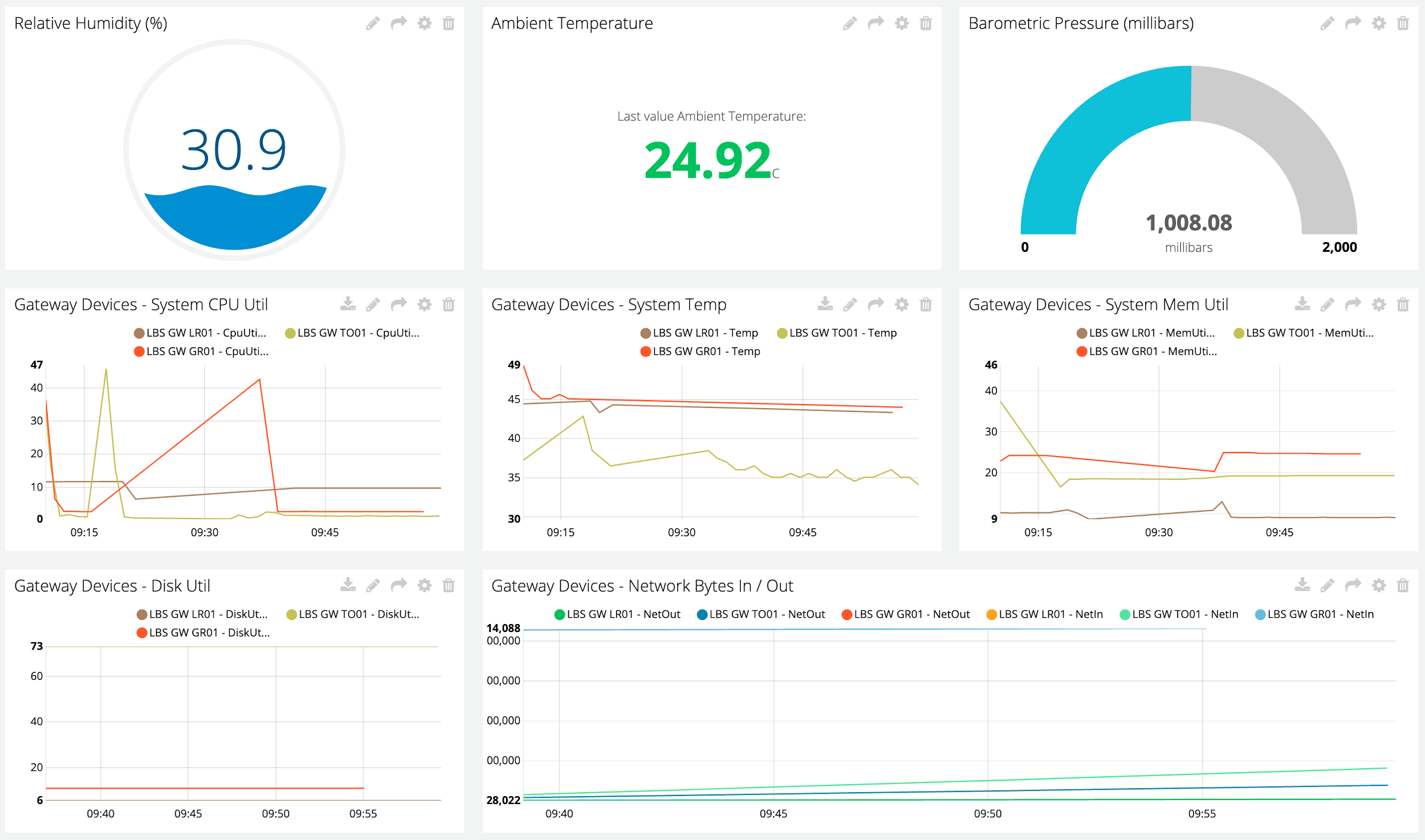Share the Ambient Temperature widget
1425x840 pixels.
tap(876, 23)
